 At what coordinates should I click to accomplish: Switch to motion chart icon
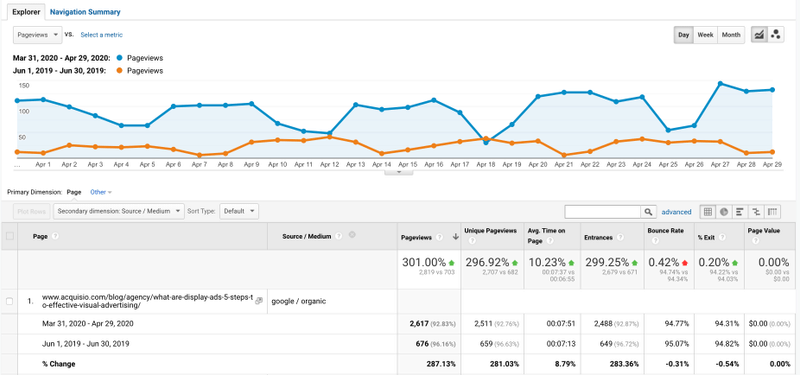pyautogui.click(x=776, y=35)
